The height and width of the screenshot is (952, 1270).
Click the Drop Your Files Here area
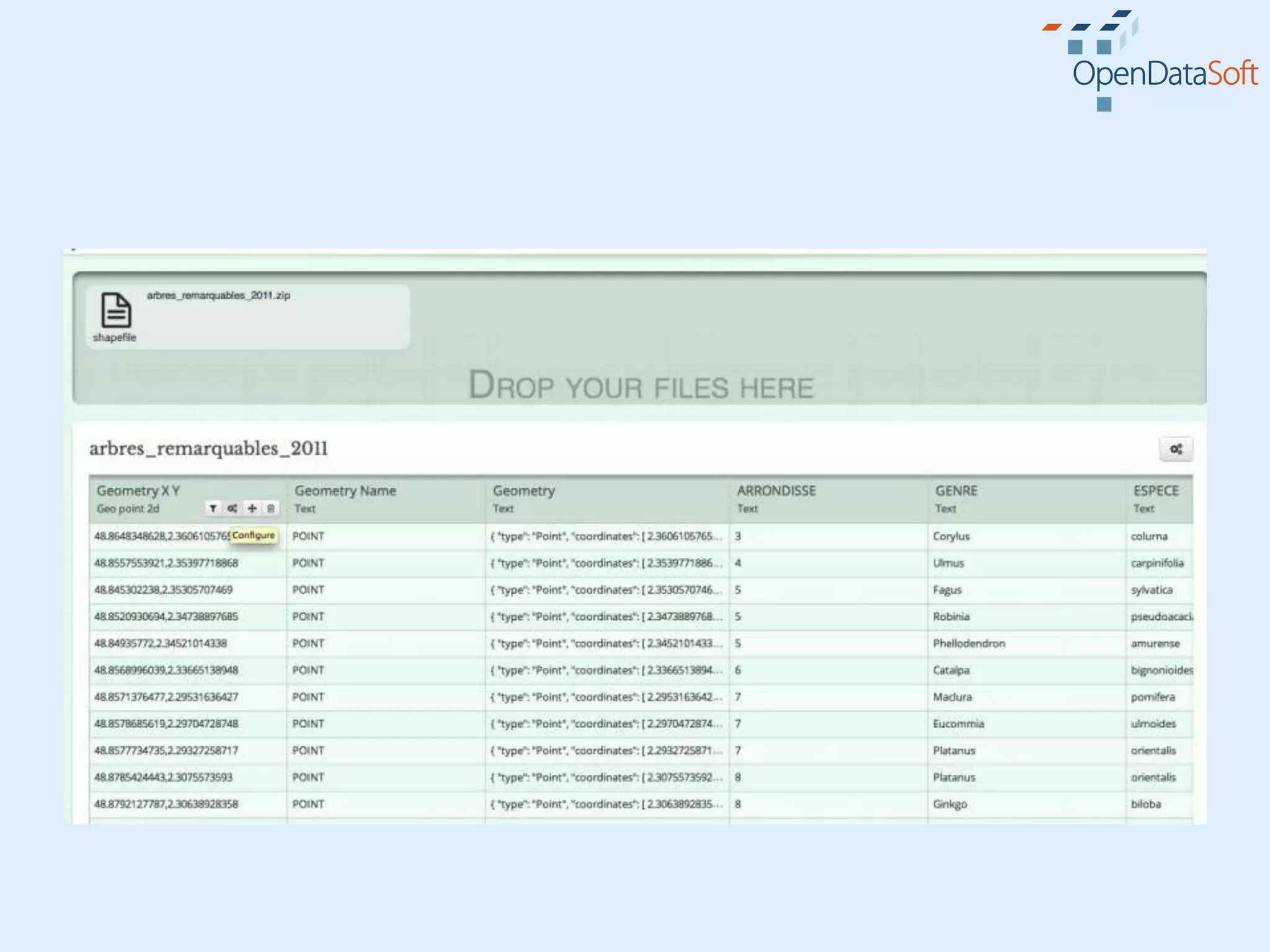pos(641,385)
